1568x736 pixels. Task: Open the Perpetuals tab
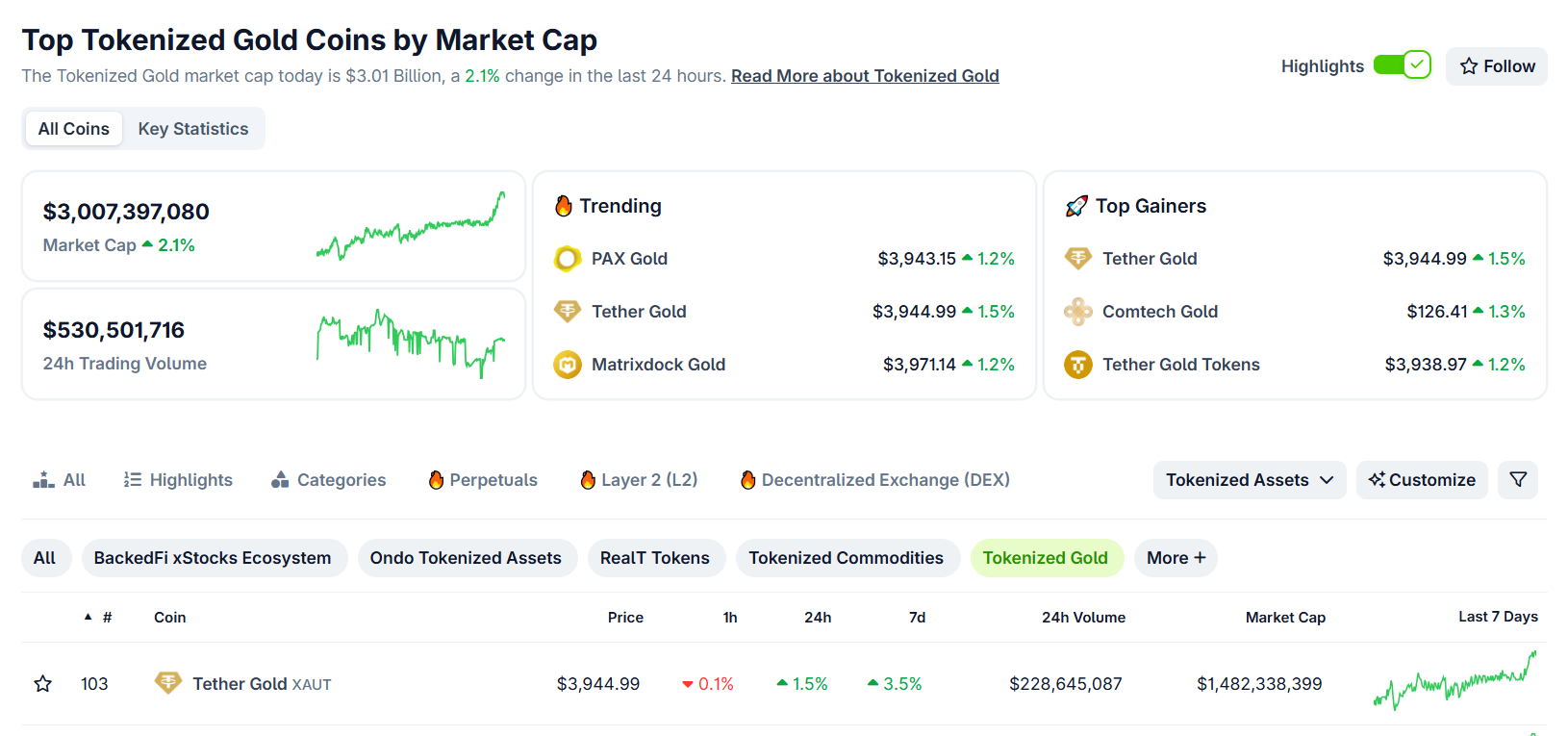tap(483, 479)
